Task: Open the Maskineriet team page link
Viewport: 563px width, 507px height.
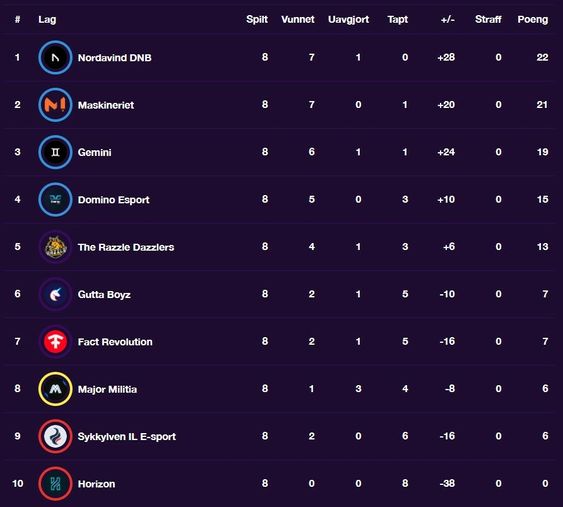Action: coord(106,105)
